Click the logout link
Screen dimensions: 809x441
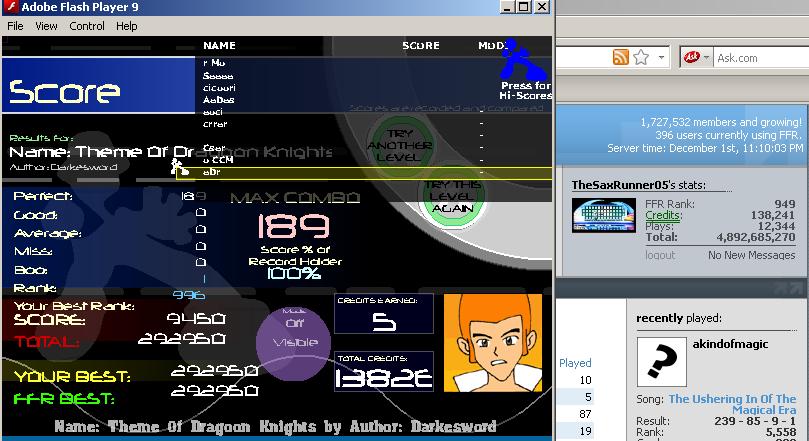tap(660, 255)
